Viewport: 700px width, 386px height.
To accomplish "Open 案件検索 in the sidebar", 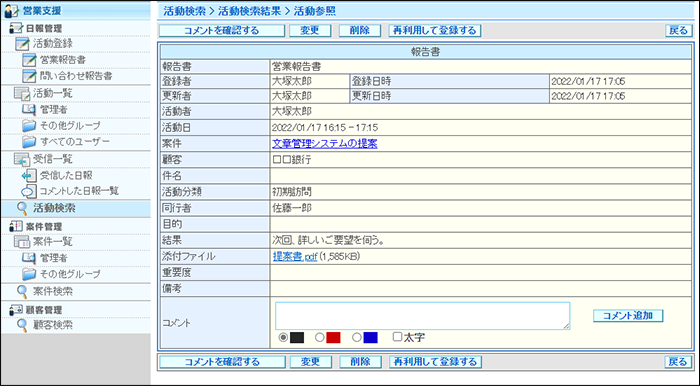I will click(x=53, y=292).
